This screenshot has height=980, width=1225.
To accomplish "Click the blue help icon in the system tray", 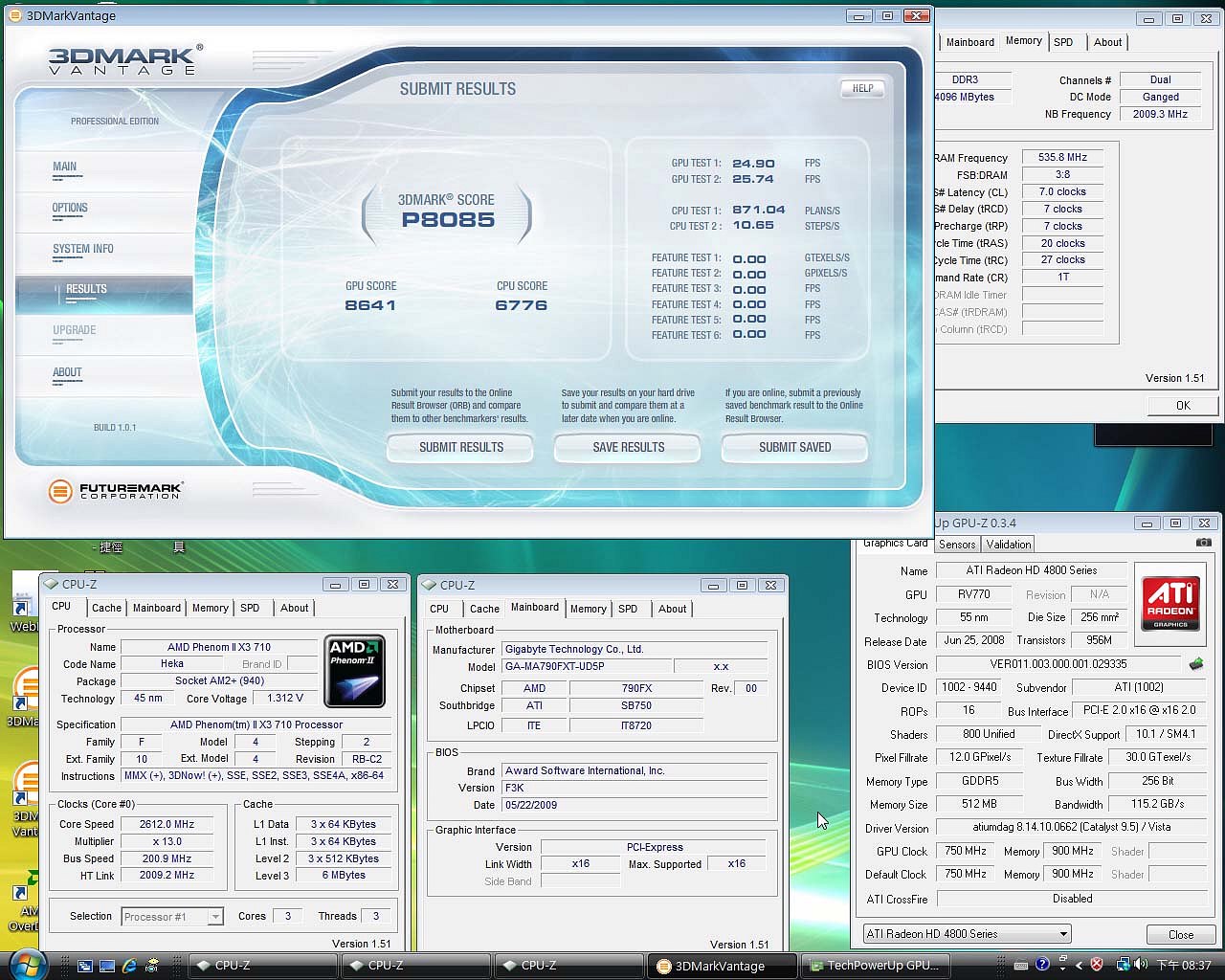I will coord(1042,965).
